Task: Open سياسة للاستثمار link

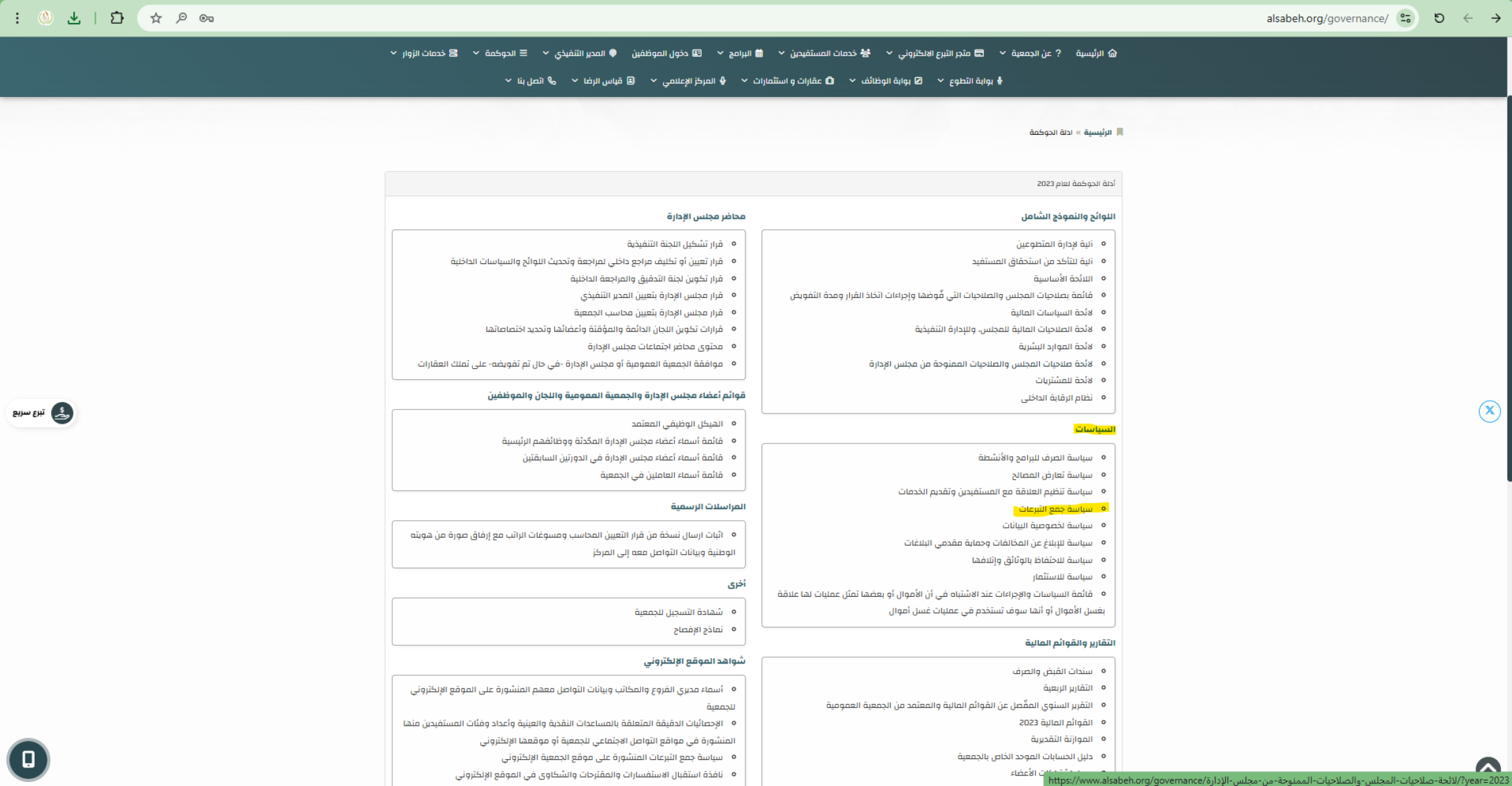Action: (x=1063, y=577)
